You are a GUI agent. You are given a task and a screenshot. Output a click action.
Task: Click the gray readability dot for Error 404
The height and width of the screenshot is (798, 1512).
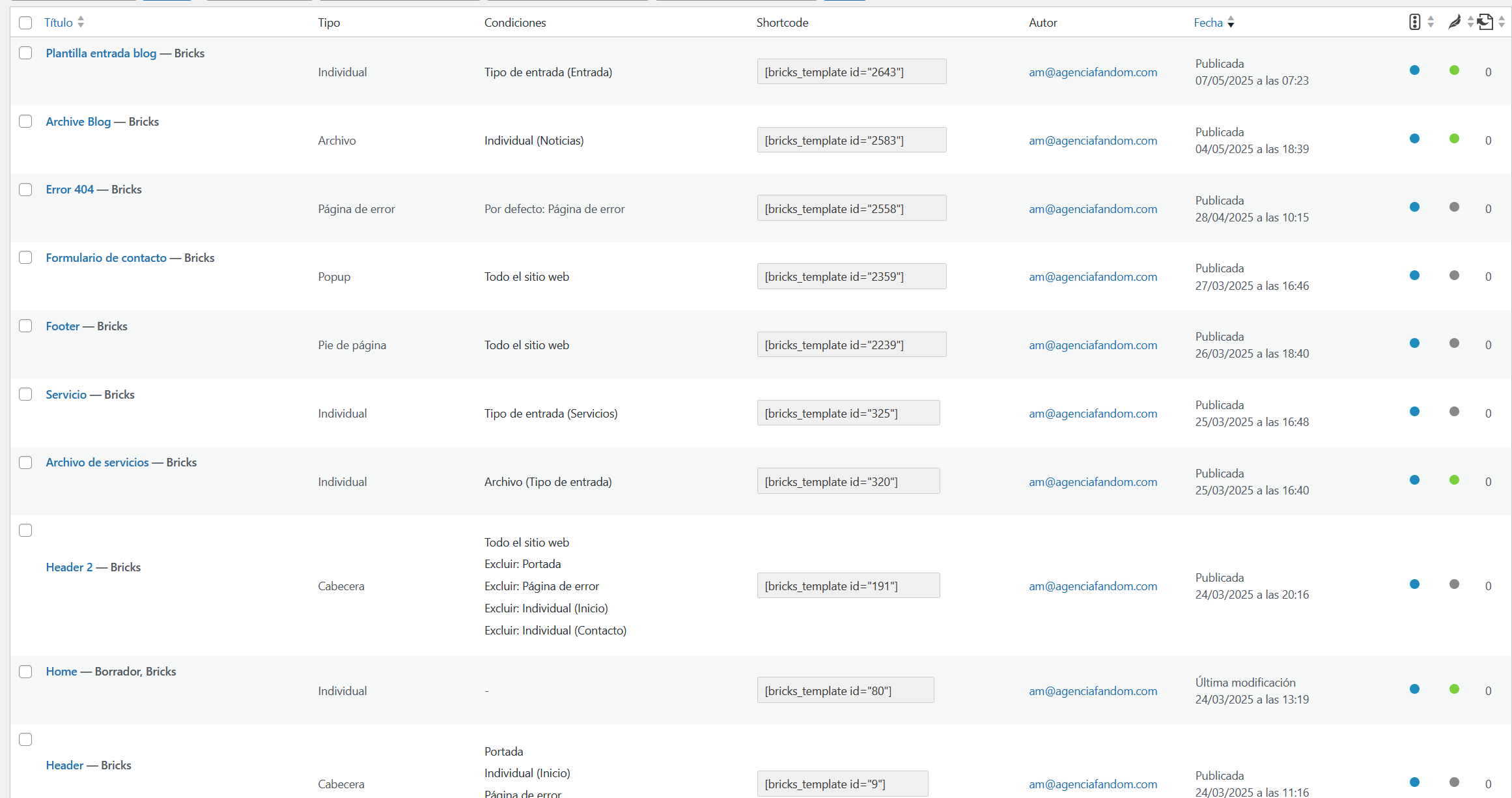(x=1454, y=207)
